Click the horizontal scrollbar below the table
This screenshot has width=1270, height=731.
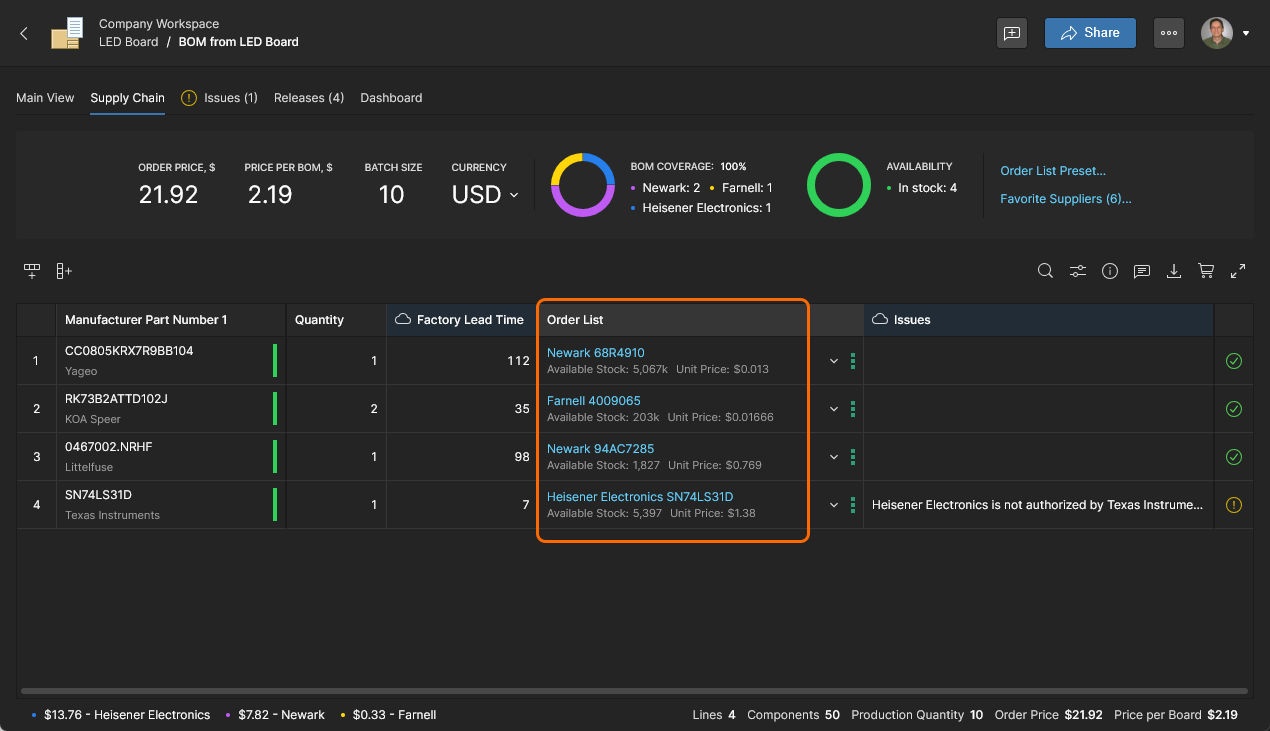coord(634,691)
